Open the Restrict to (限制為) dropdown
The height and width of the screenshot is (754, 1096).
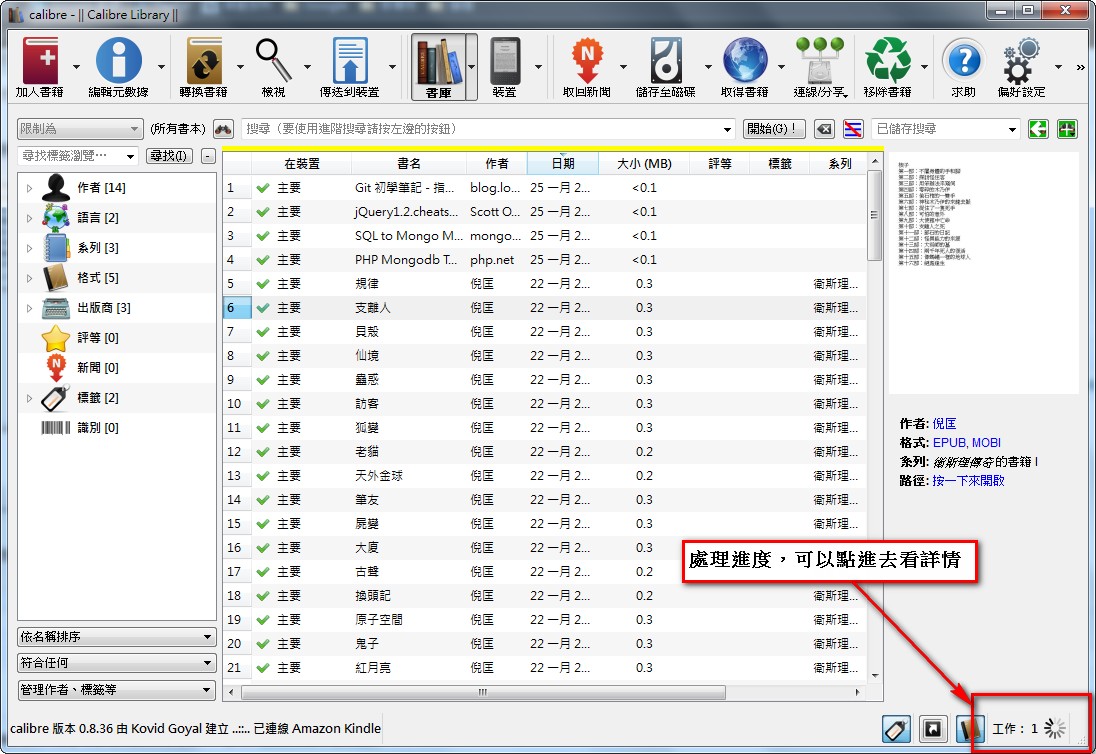80,129
